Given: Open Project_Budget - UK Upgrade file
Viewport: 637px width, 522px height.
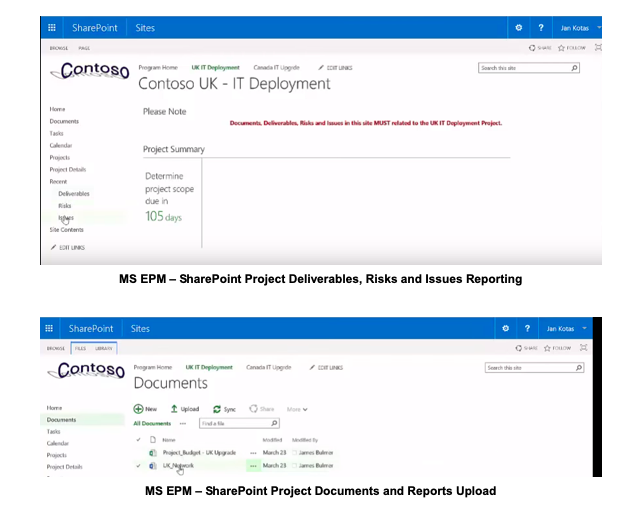Looking at the screenshot, I should click(199, 453).
